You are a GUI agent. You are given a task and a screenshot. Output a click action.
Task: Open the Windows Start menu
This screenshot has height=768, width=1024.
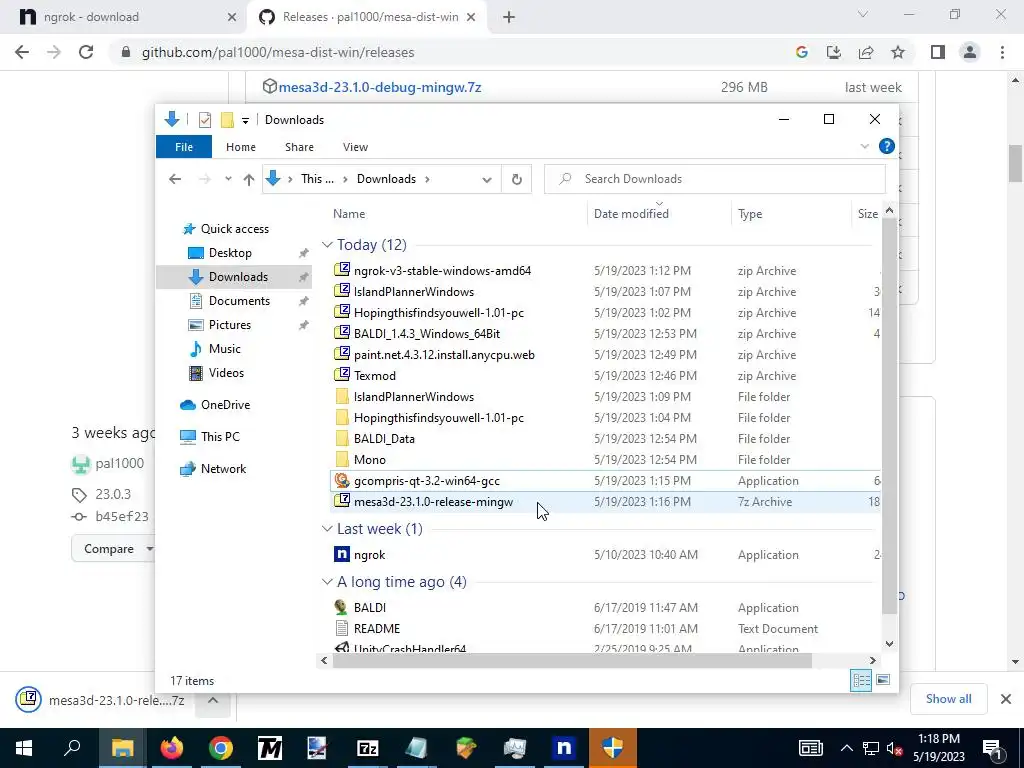pyautogui.click(x=24, y=748)
